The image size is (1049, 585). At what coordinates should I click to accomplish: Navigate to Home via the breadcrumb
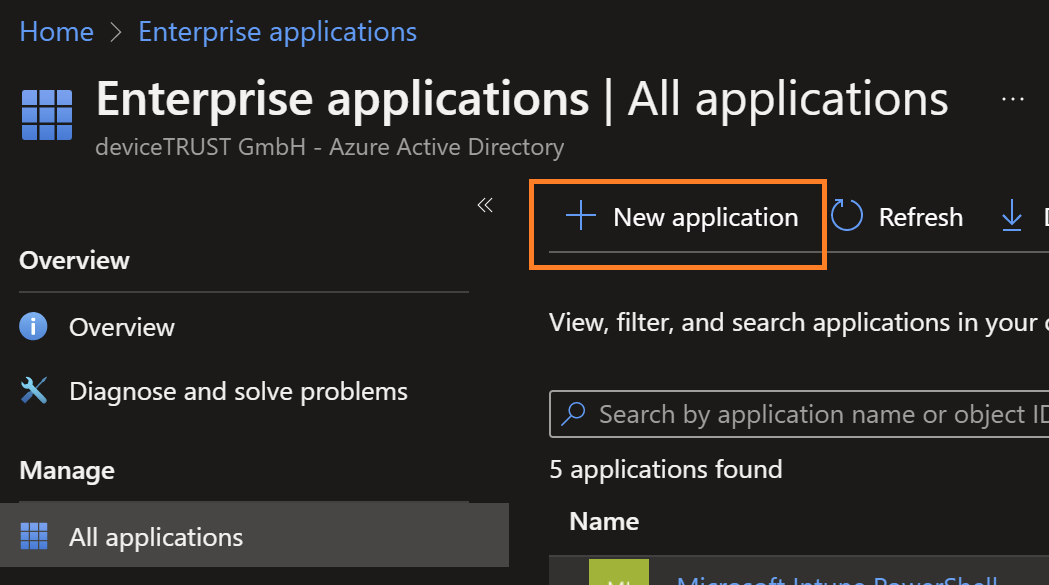tap(56, 31)
